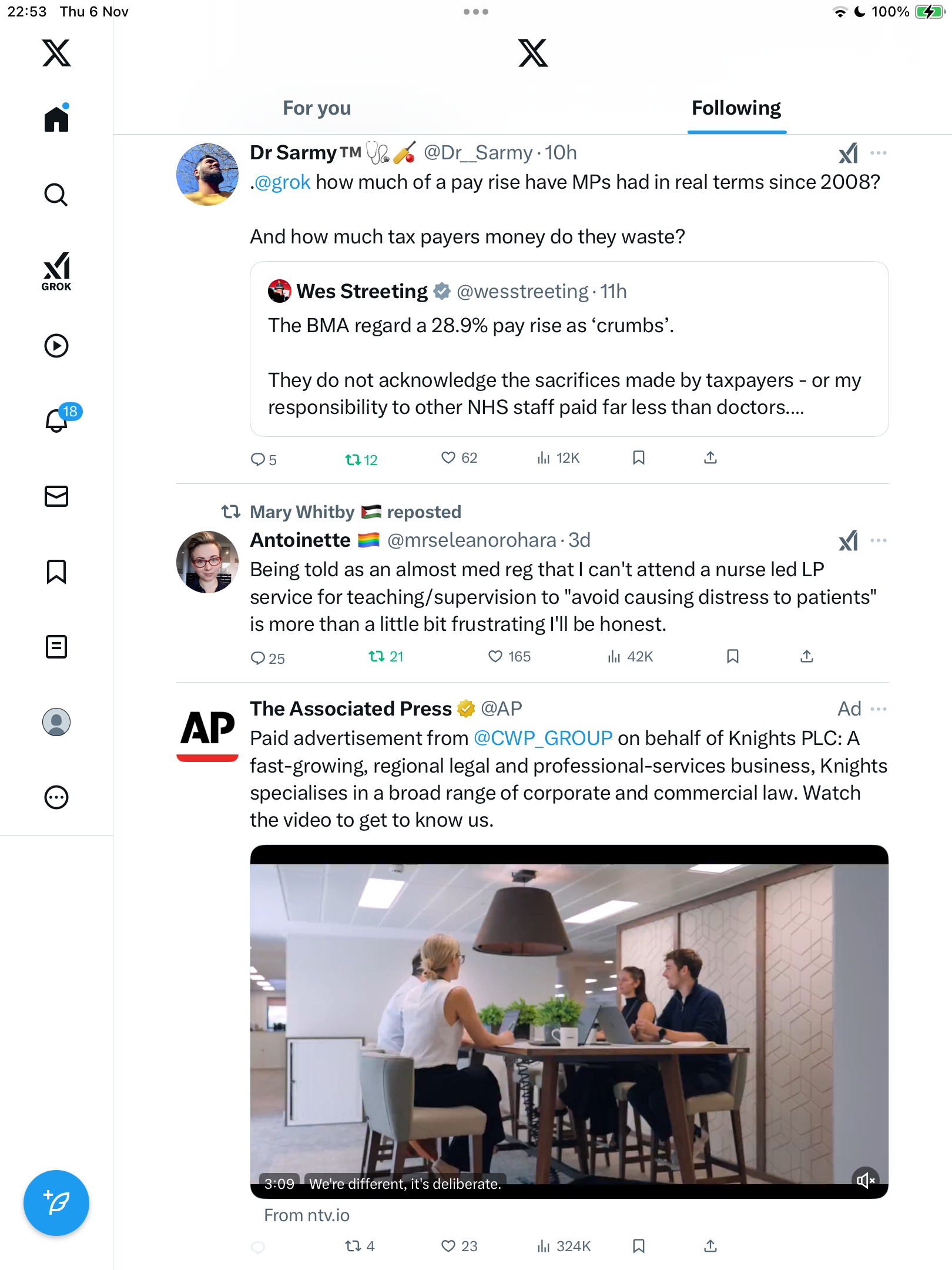Open the video play icon in sidebar
The width and height of the screenshot is (952, 1270).
pos(56,346)
